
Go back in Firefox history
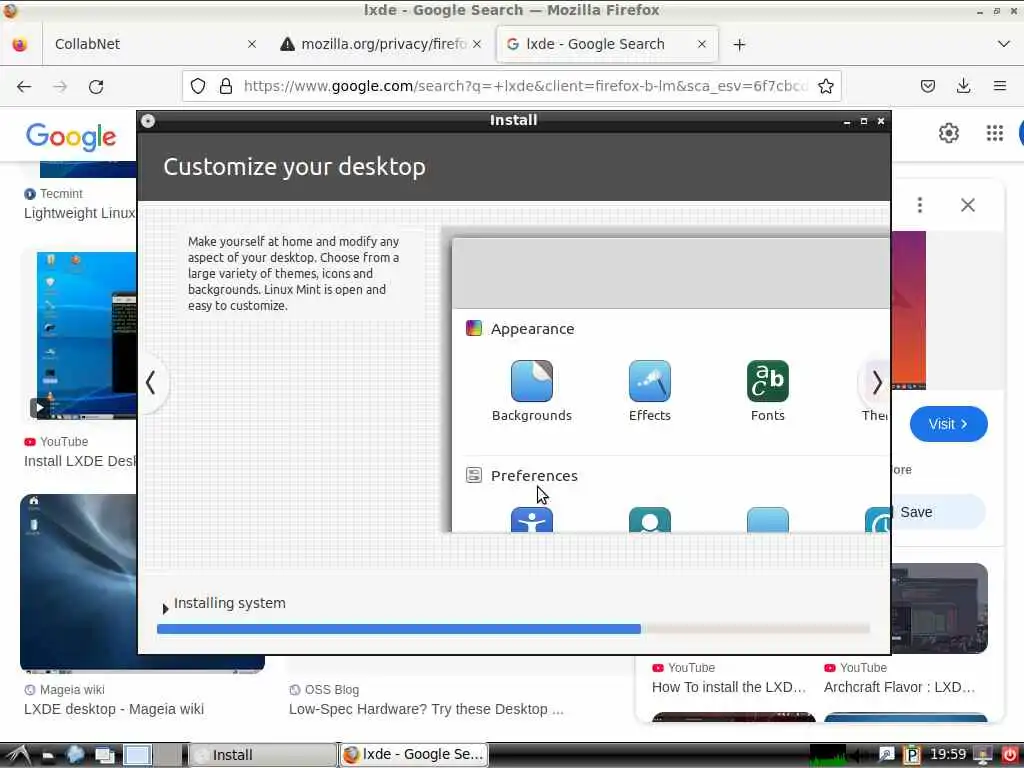tap(24, 86)
